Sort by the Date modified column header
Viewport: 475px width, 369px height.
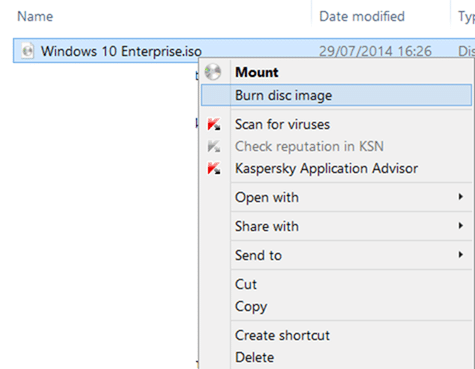coord(362,16)
